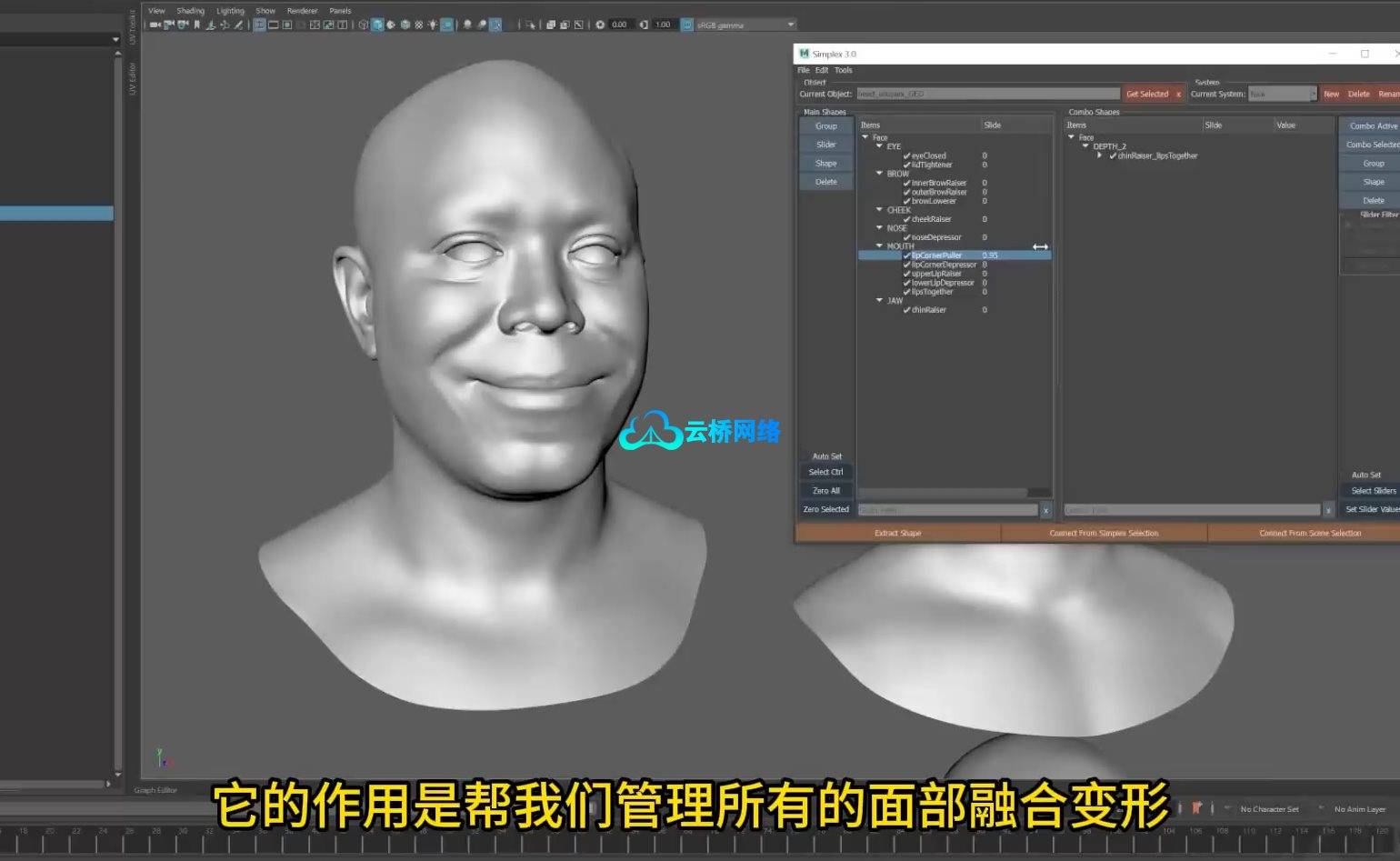The height and width of the screenshot is (861, 1400).
Task: Click the camera select icon in viewport toolbar
Action: 155,25
